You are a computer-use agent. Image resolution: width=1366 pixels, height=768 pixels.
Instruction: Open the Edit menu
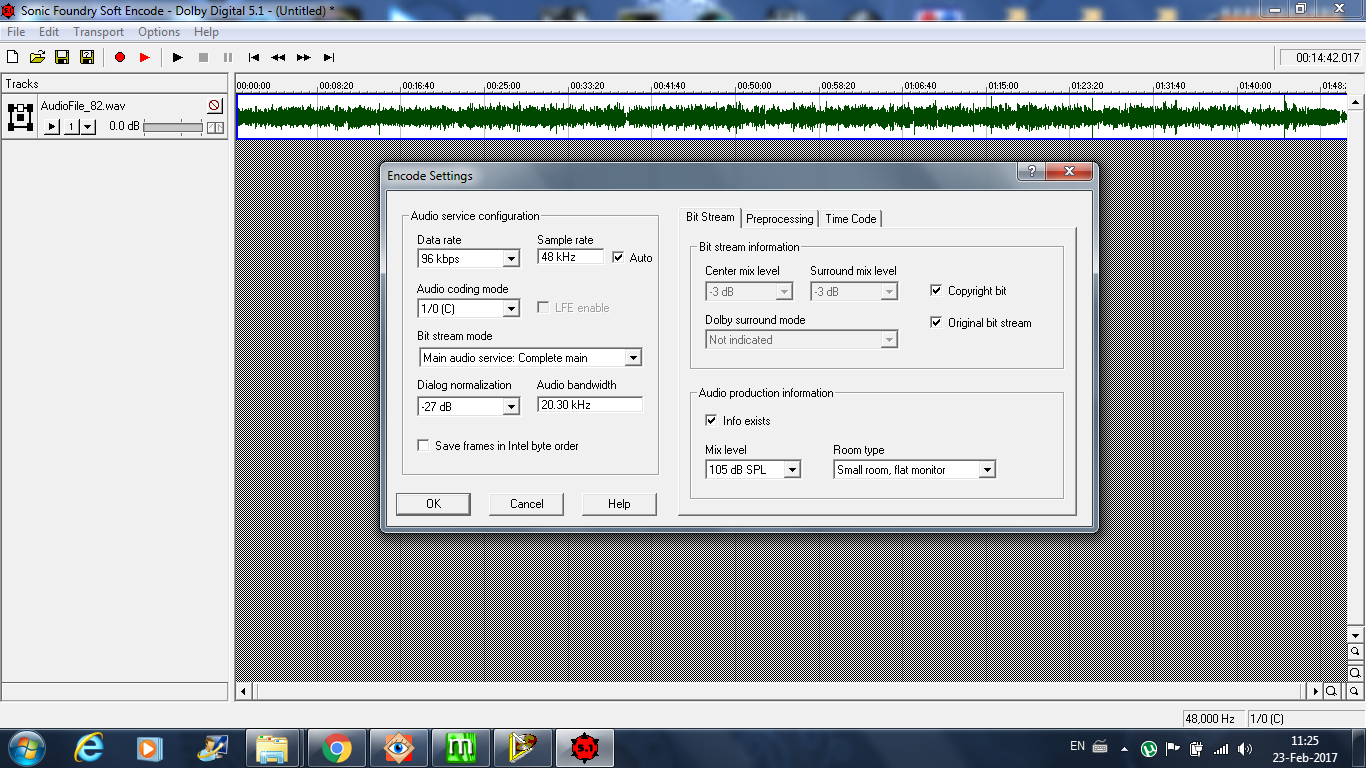point(49,32)
